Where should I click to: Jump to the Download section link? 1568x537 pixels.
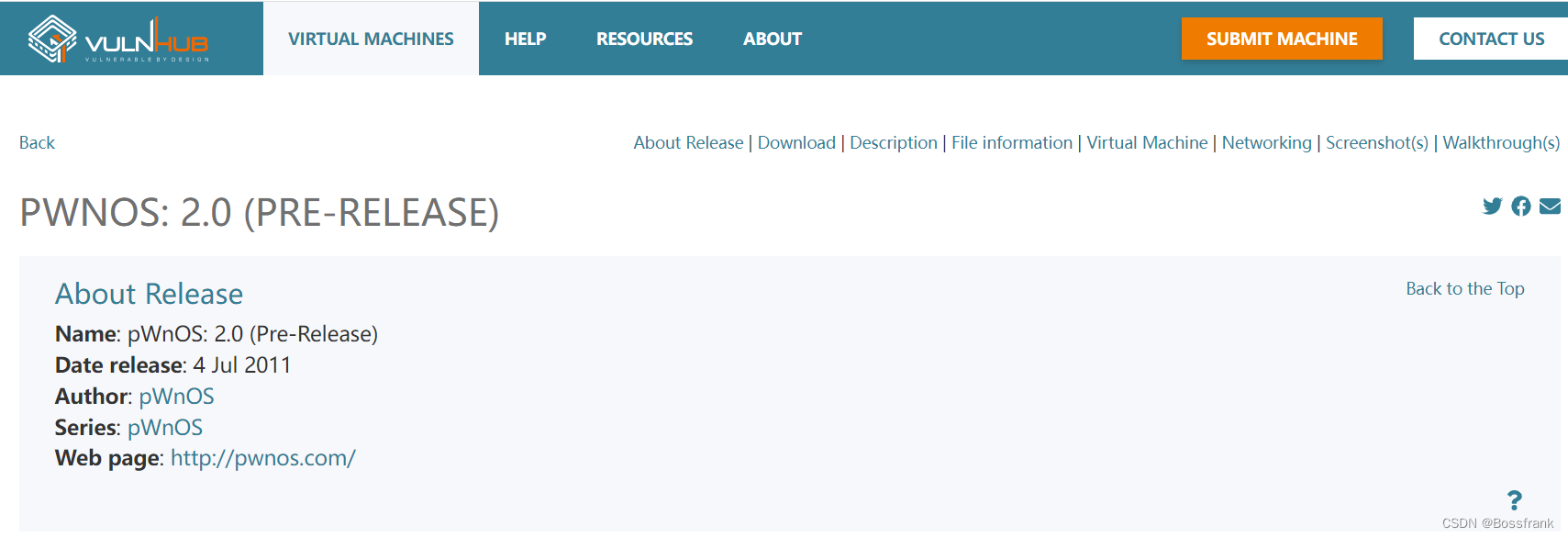(x=796, y=142)
